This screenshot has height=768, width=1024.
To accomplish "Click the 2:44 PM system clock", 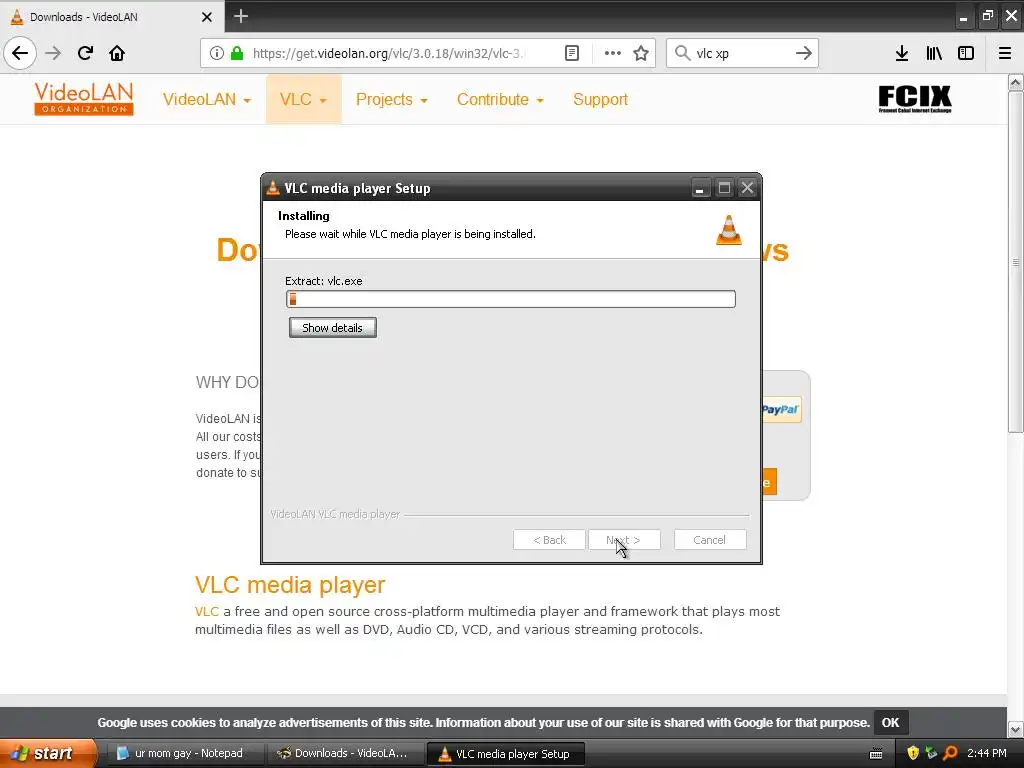I will [987, 753].
